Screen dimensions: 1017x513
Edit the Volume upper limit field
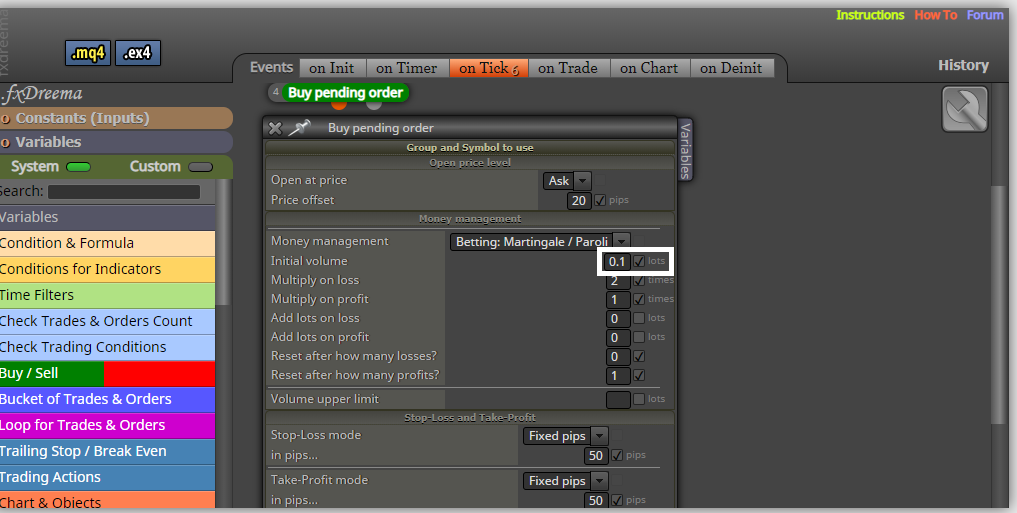click(618, 400)
